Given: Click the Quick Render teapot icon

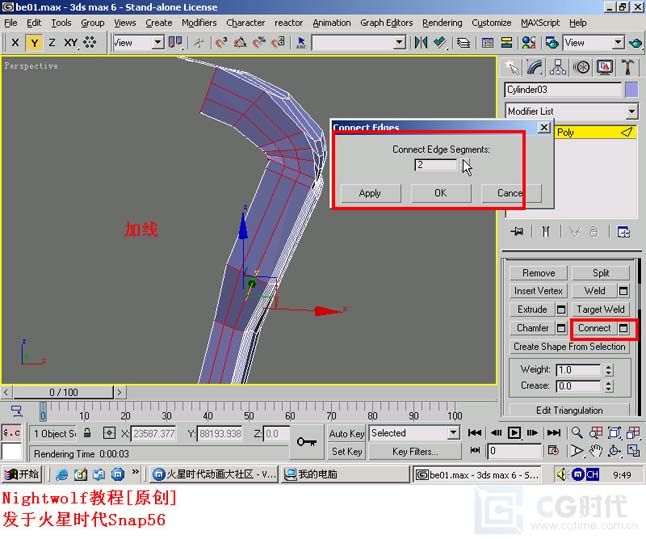Looking at the screenshot, I should [x=636, y=42].
